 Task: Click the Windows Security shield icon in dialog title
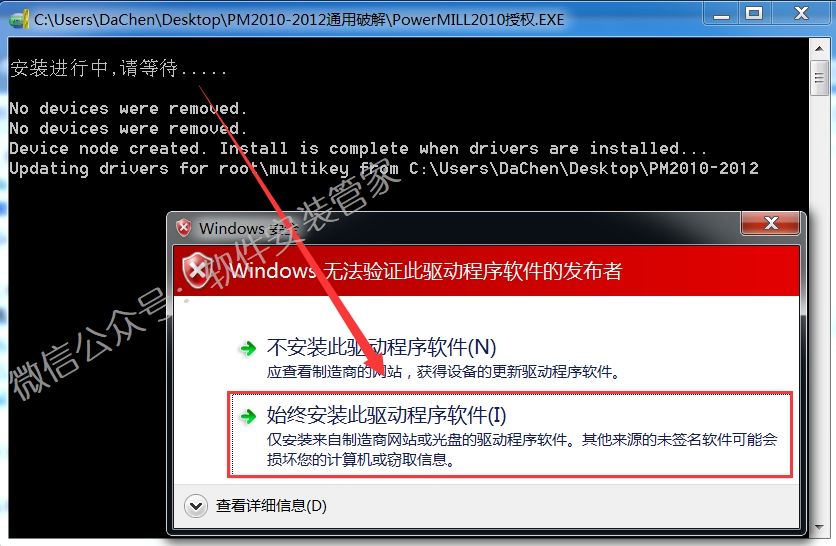184,228
